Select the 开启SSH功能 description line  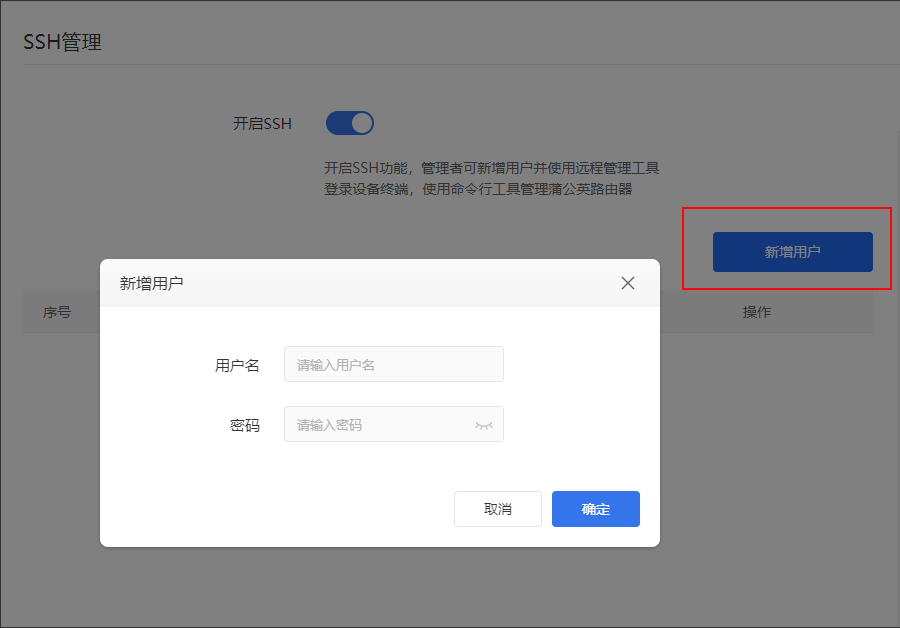(491, 168)
